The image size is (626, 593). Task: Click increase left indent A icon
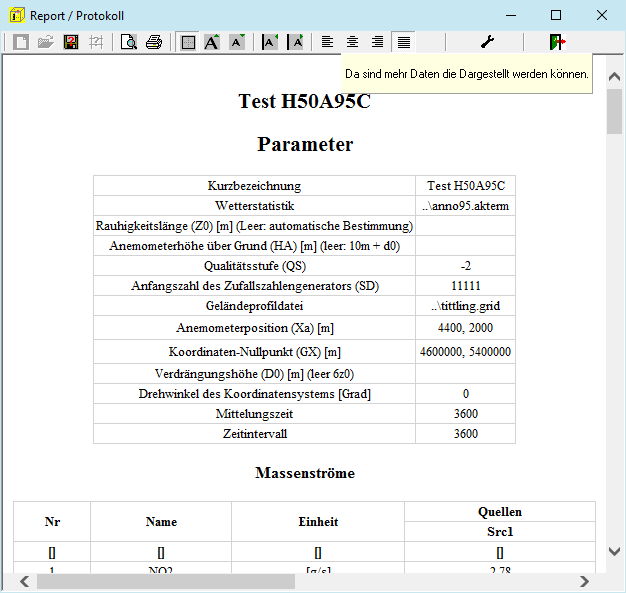(295, 42)
